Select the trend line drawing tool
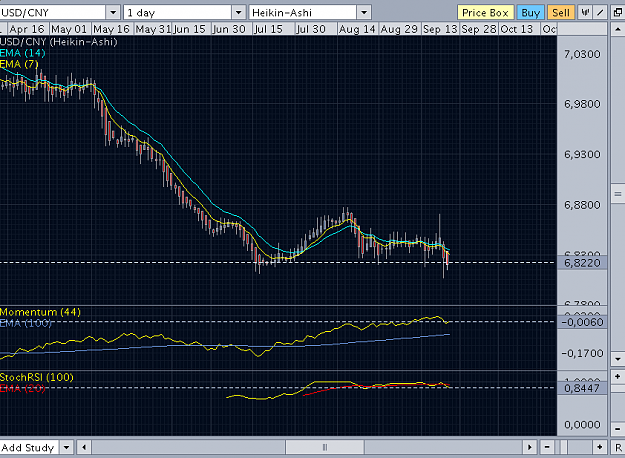 coord(600,13)
